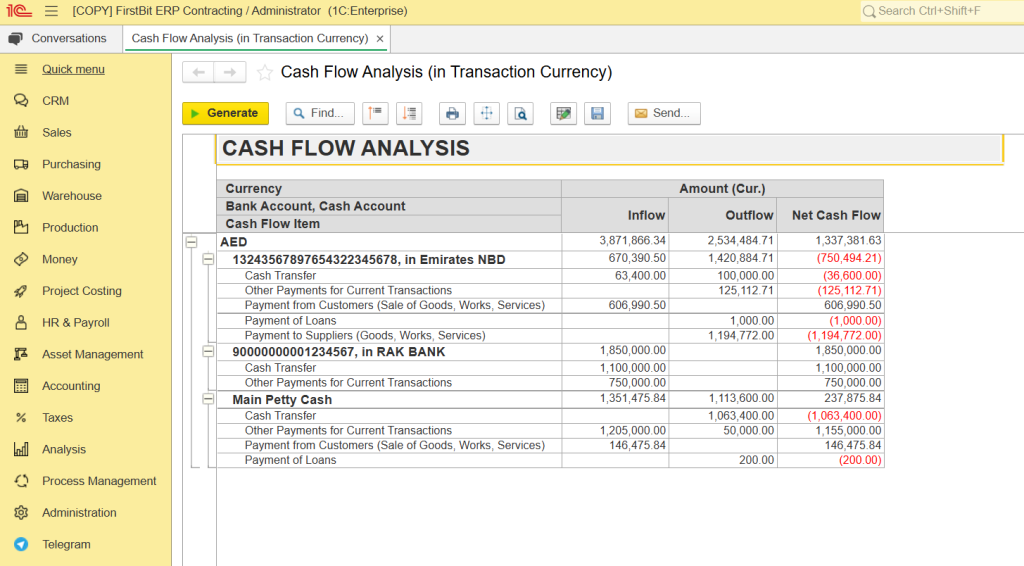Select the Main Petty Cash row label
Image resolution: width=1024 pixels, height=566 pixels.
(282, 400)
